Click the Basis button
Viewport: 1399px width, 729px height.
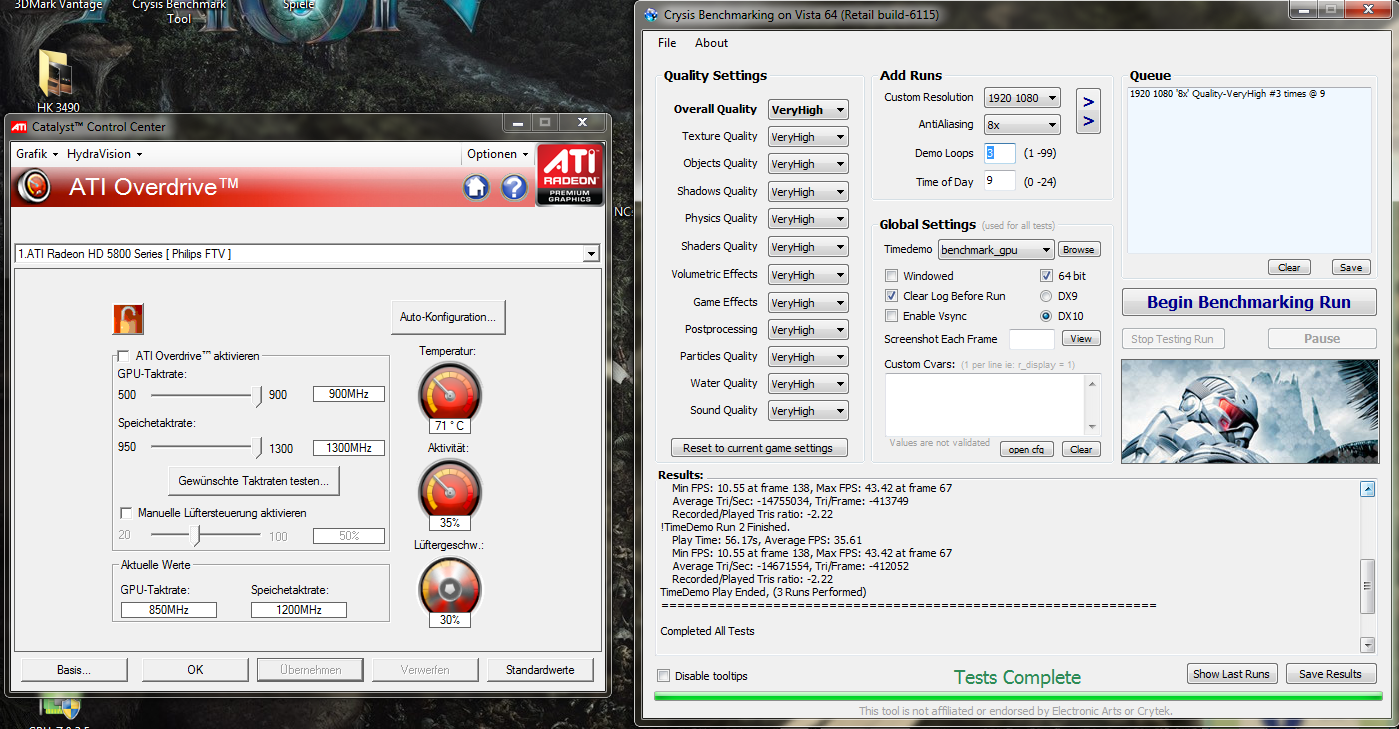click(72, 670)
